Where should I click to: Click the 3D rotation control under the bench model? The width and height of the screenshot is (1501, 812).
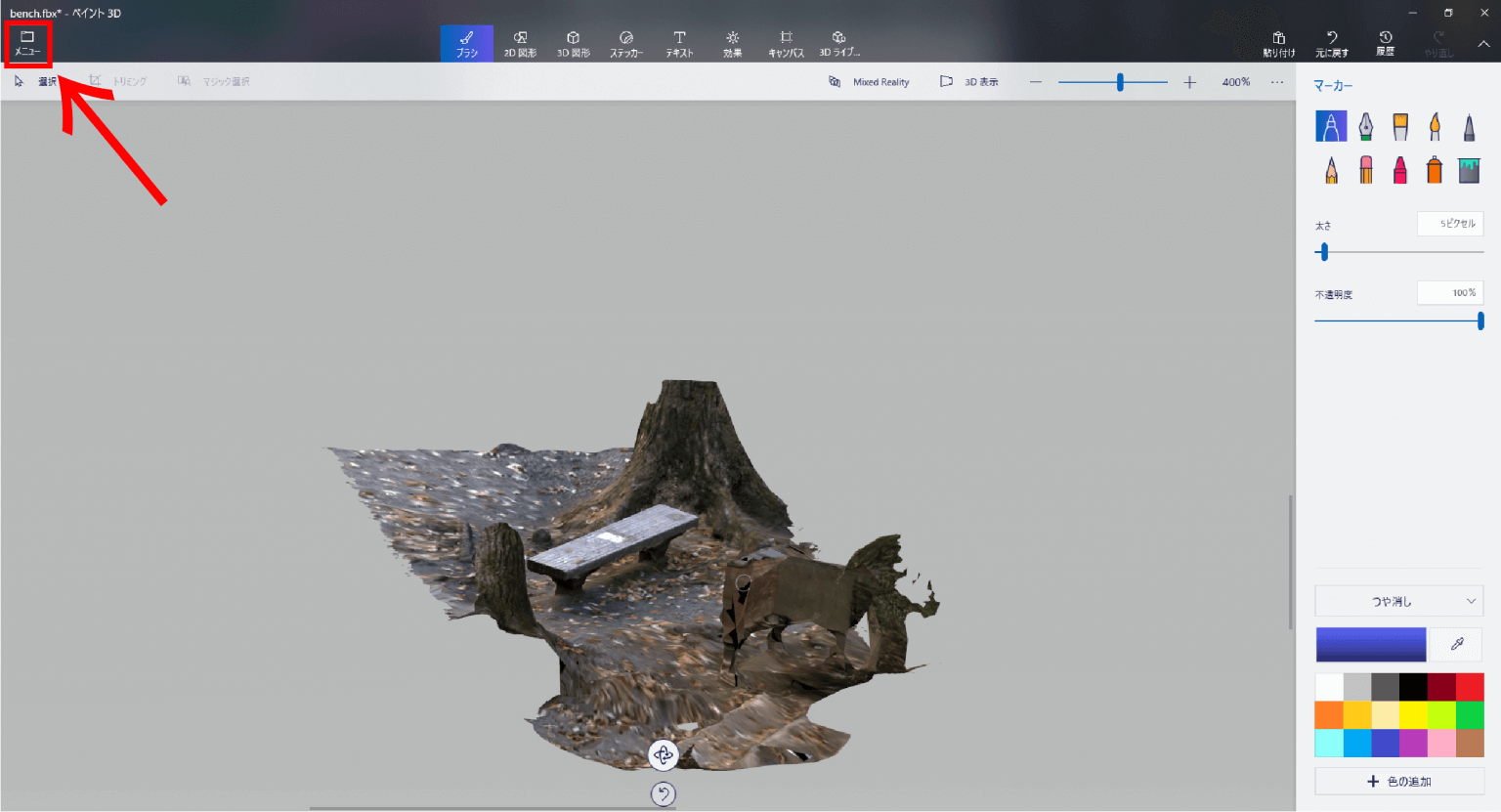(x=664, y=755)
